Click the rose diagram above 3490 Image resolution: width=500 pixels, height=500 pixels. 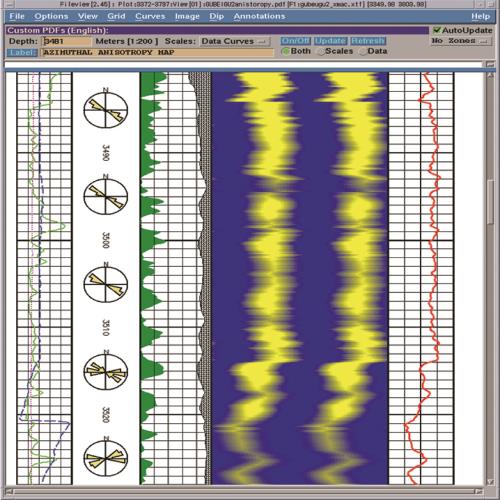pyautogui.click(x=106, y=110)
